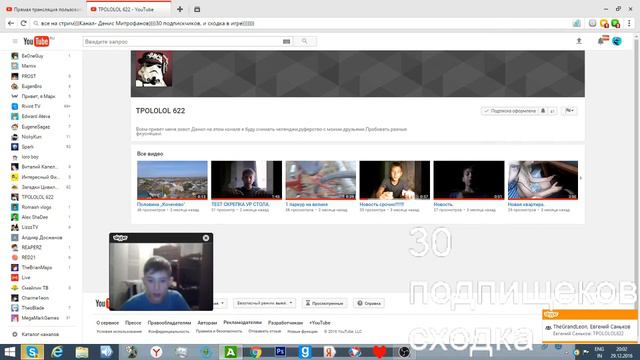Click 'Пресса' footer link
The height and width of the screenshot is (360, 640).
click(x=133, y=323)
